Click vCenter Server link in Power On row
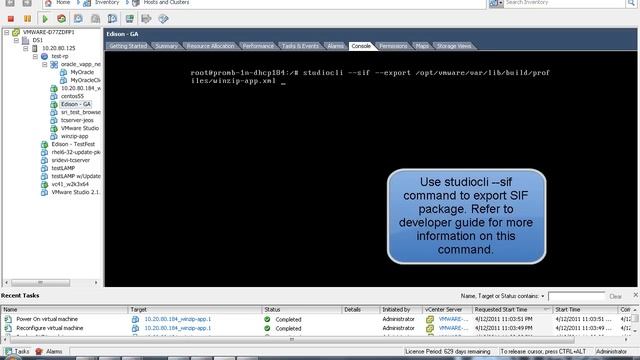 [x=453, y=319]
